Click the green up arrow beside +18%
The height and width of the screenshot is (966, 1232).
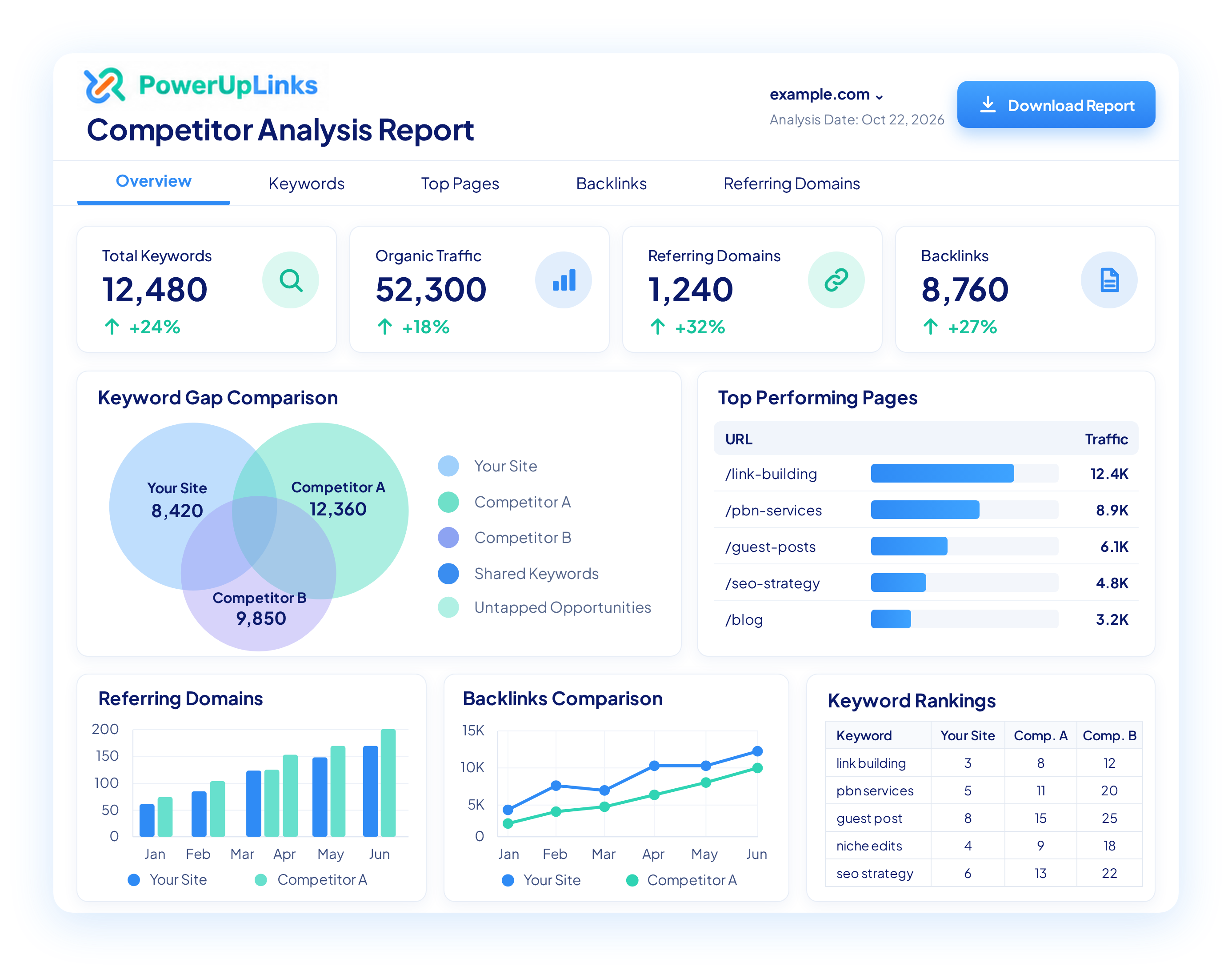[384, 326]
